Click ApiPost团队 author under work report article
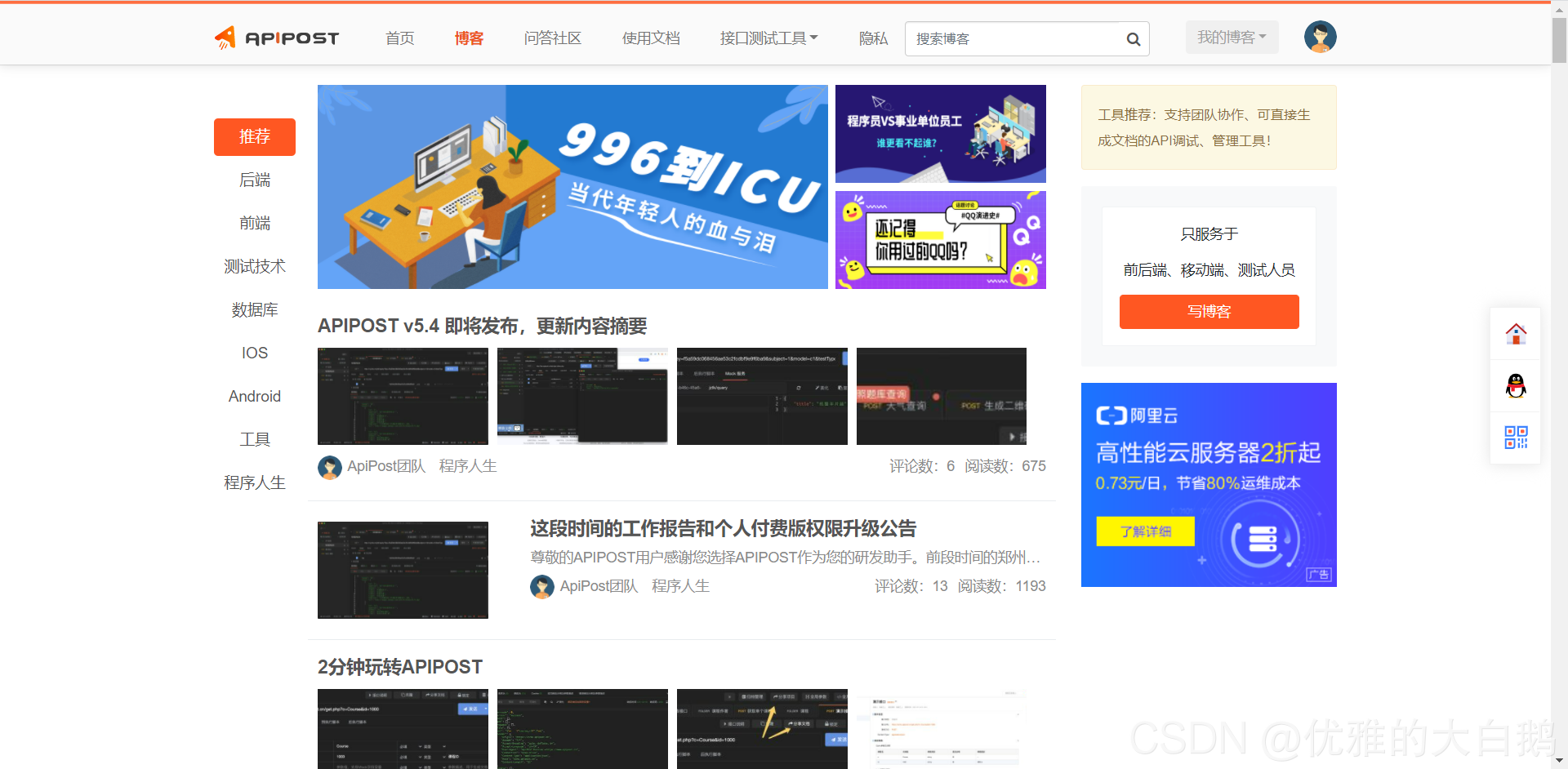This screenshot has height=769, width=1568. click(599, 586)
